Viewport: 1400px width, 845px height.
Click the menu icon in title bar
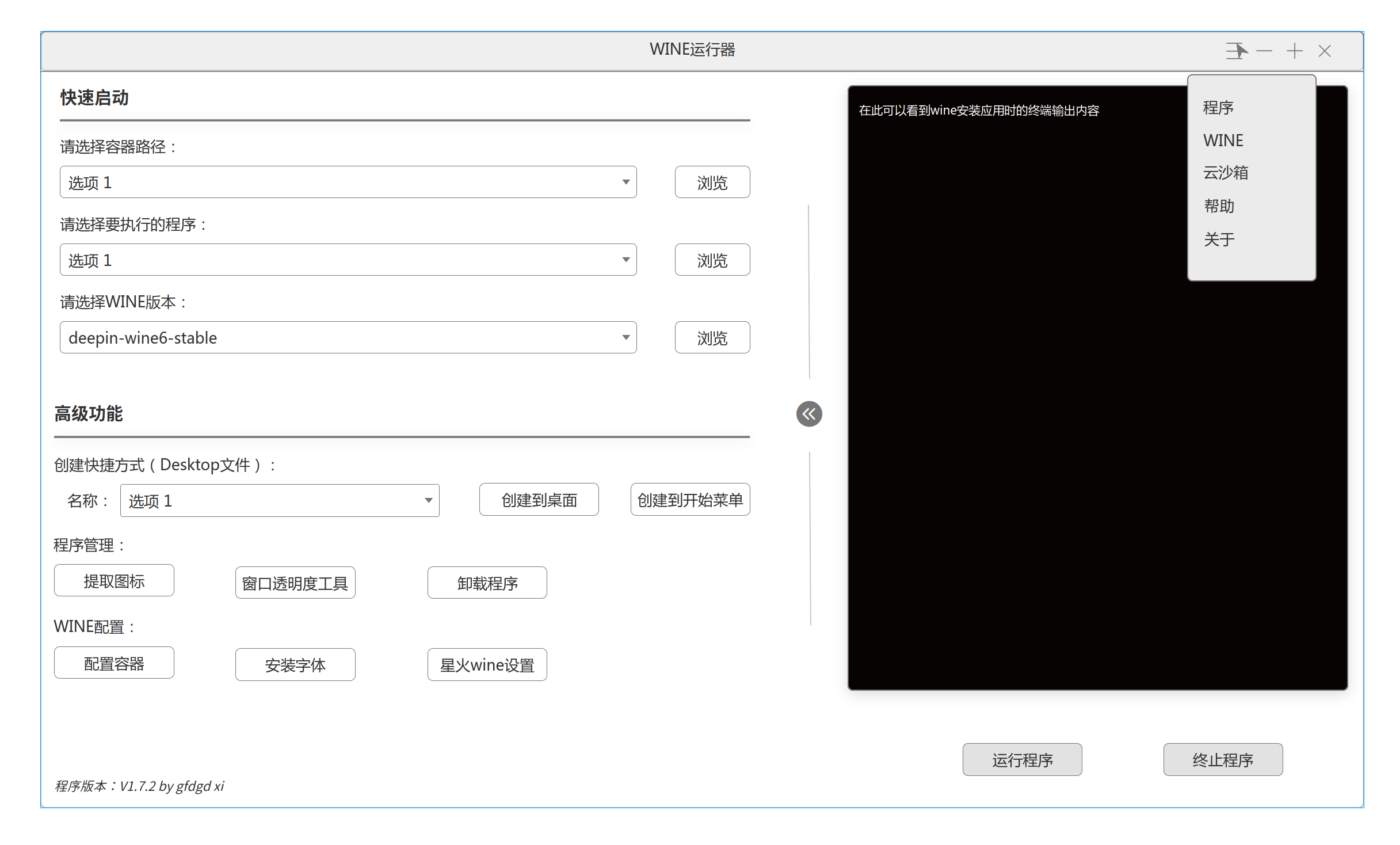coord(1236,51)
